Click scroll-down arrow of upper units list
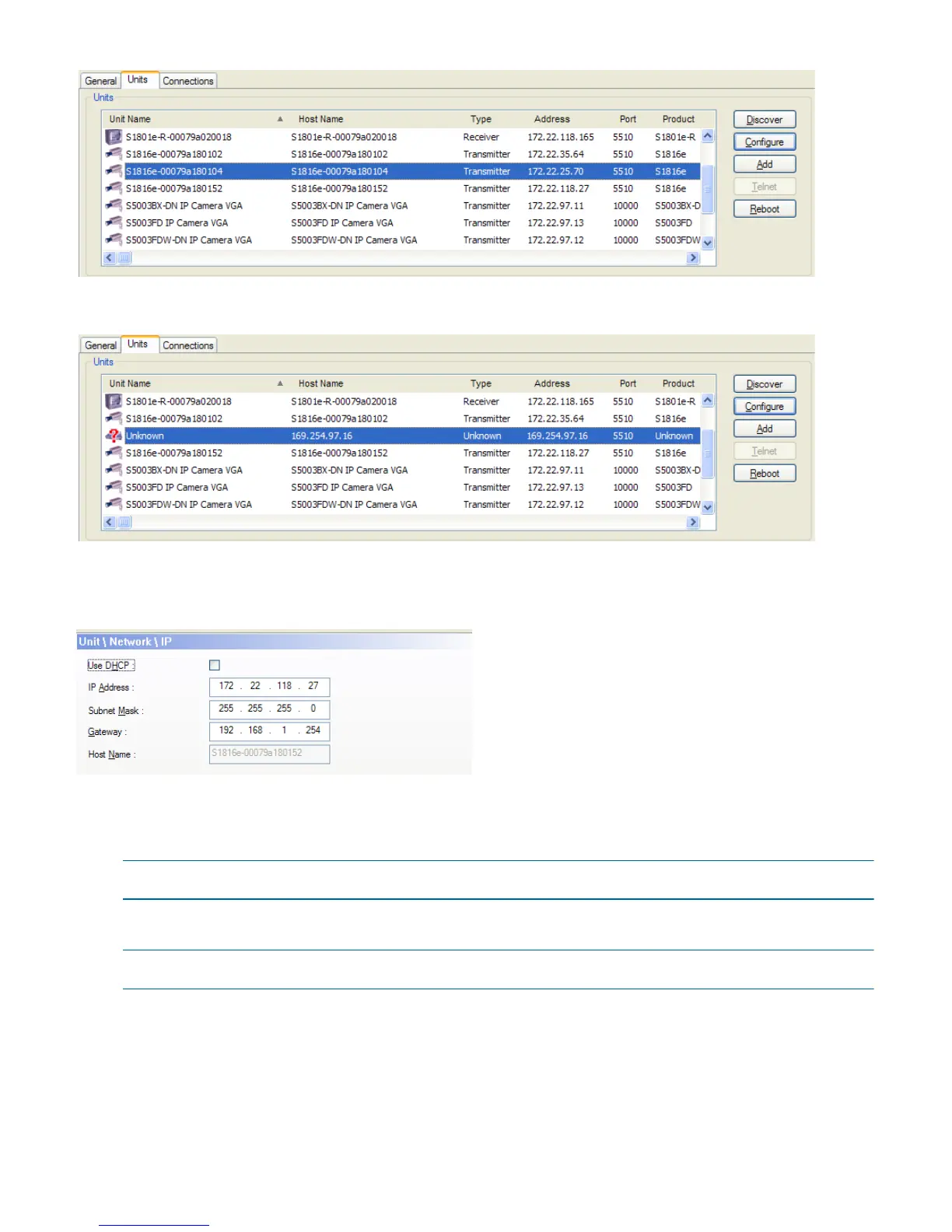Viewport: 952px width, 1232px height. pos(708,243)
